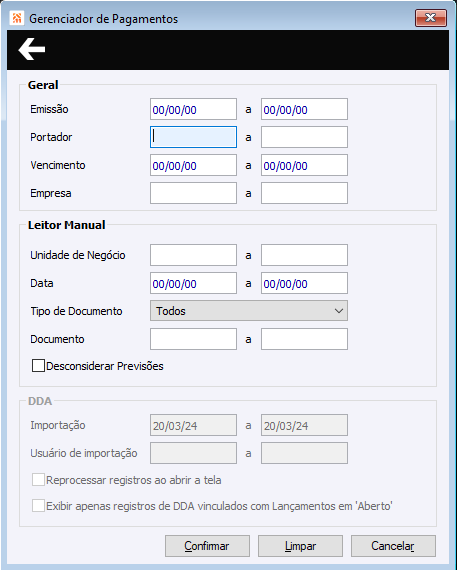Click the first Documento field
457x570 pixels.
pyautogui.click(x=193, y=339)
